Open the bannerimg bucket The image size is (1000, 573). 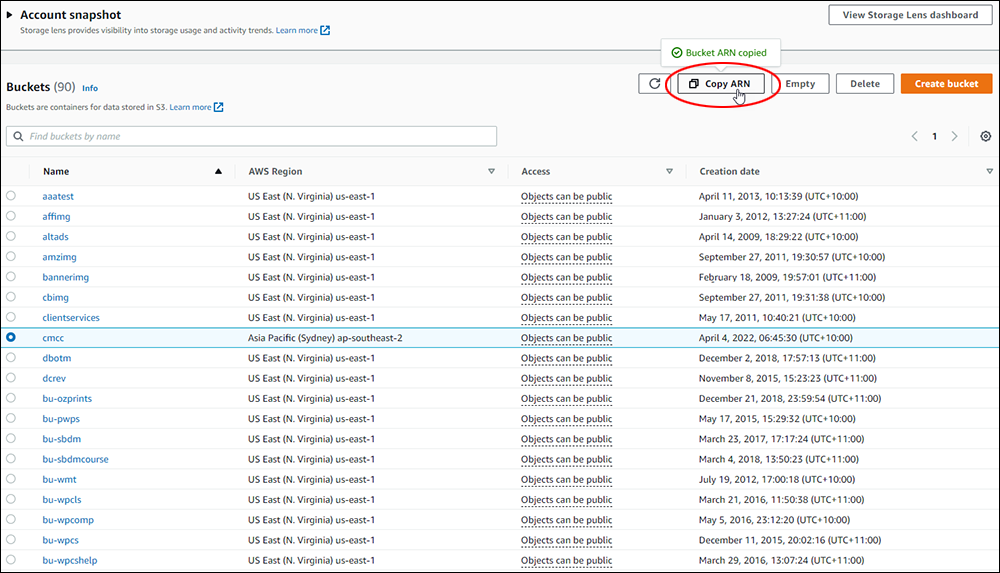pyautogui.click(x=66, y=277)
